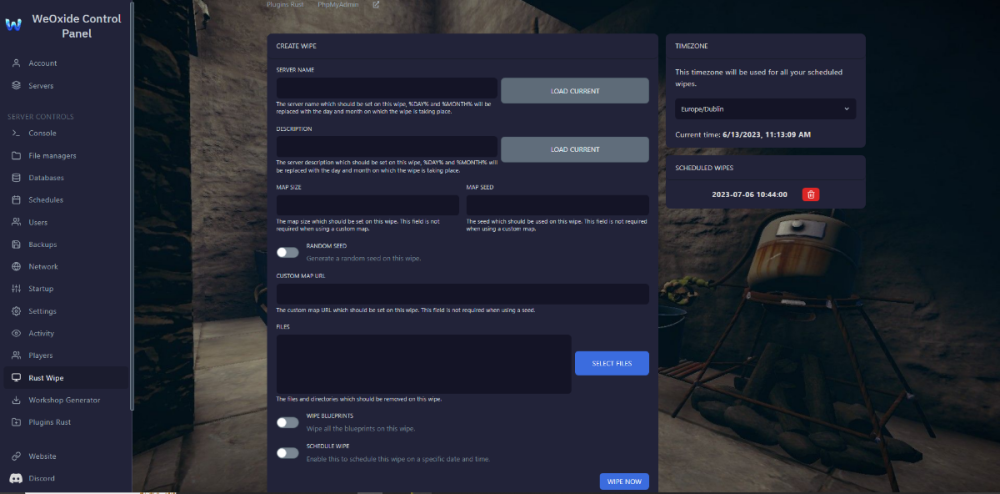This screenshot has width=1000, height=494.
Task: Open Activity via its eye icon
Action: point(16,333)
